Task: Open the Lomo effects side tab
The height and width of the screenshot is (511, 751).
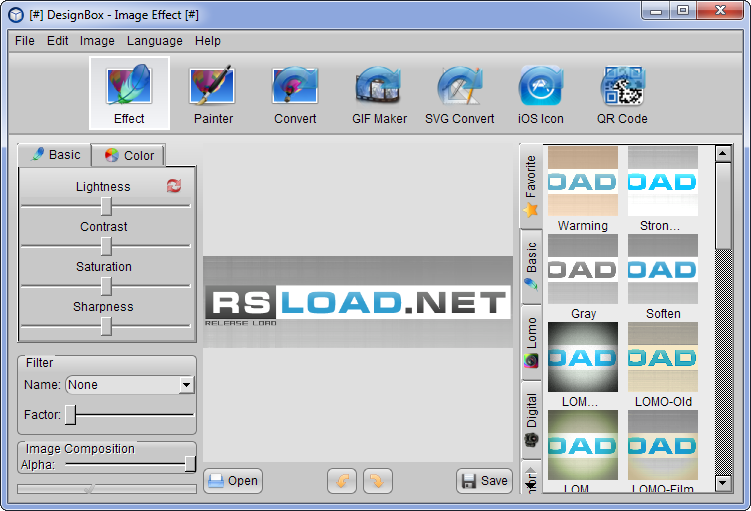Action: (531, 342)
